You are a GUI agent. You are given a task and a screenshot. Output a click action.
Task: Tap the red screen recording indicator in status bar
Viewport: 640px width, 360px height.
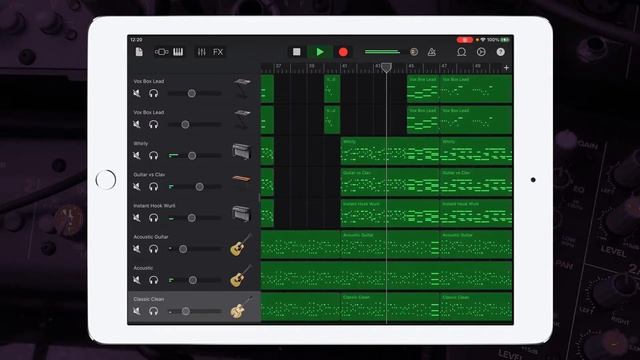[464, 40]
